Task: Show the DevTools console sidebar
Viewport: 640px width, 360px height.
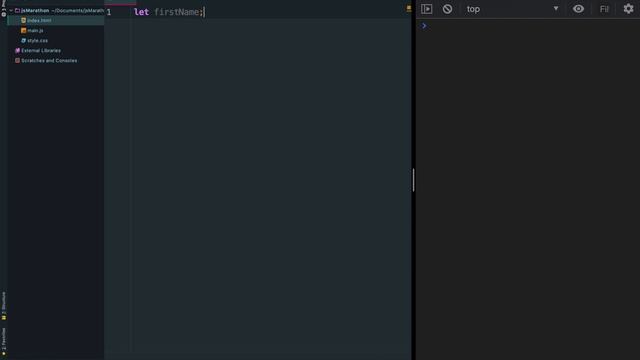Action: (x=427, y=9)
